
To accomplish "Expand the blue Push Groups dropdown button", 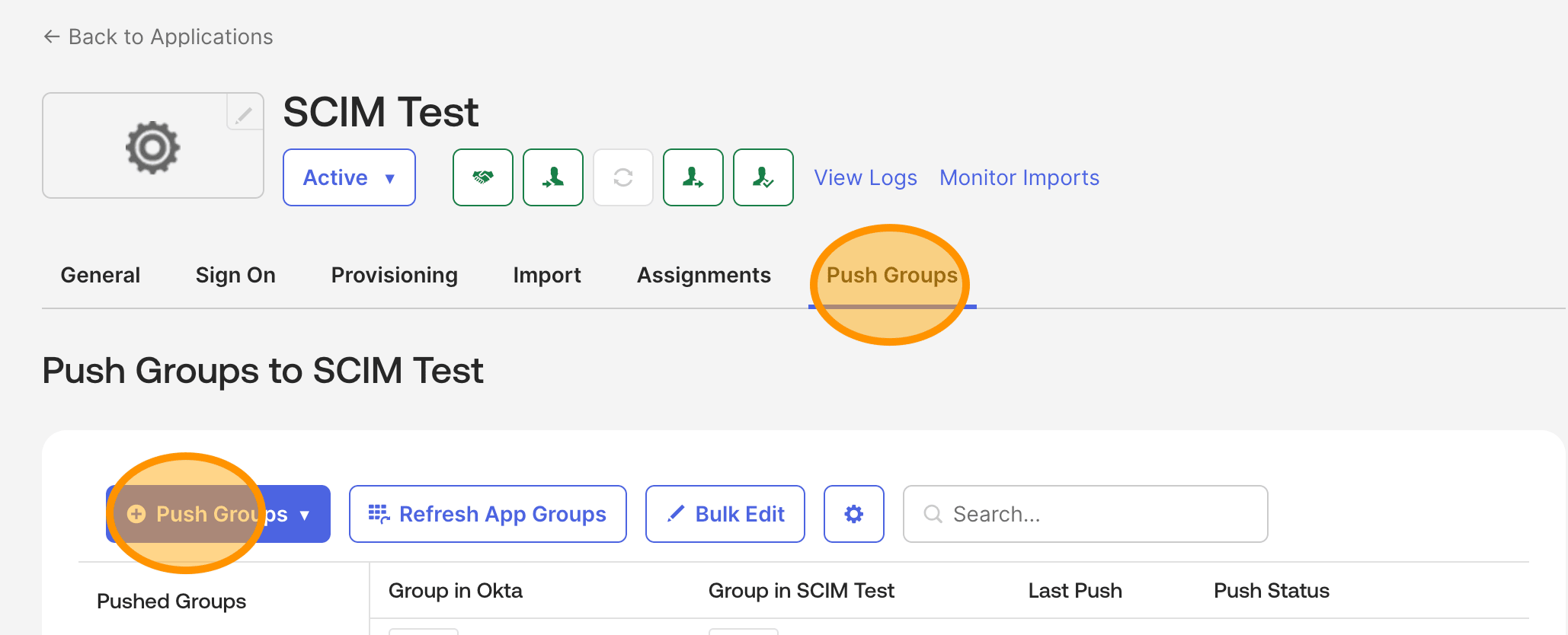I will 218,514.
